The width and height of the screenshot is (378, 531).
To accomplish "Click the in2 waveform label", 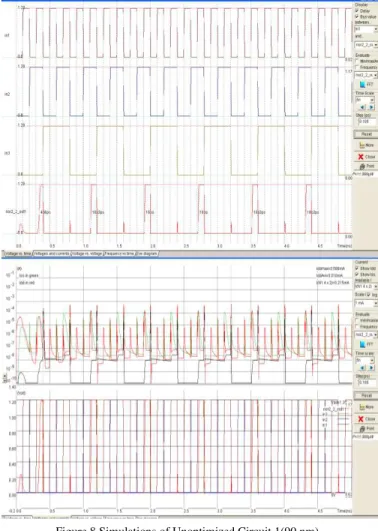I will [x=7, y=94].
